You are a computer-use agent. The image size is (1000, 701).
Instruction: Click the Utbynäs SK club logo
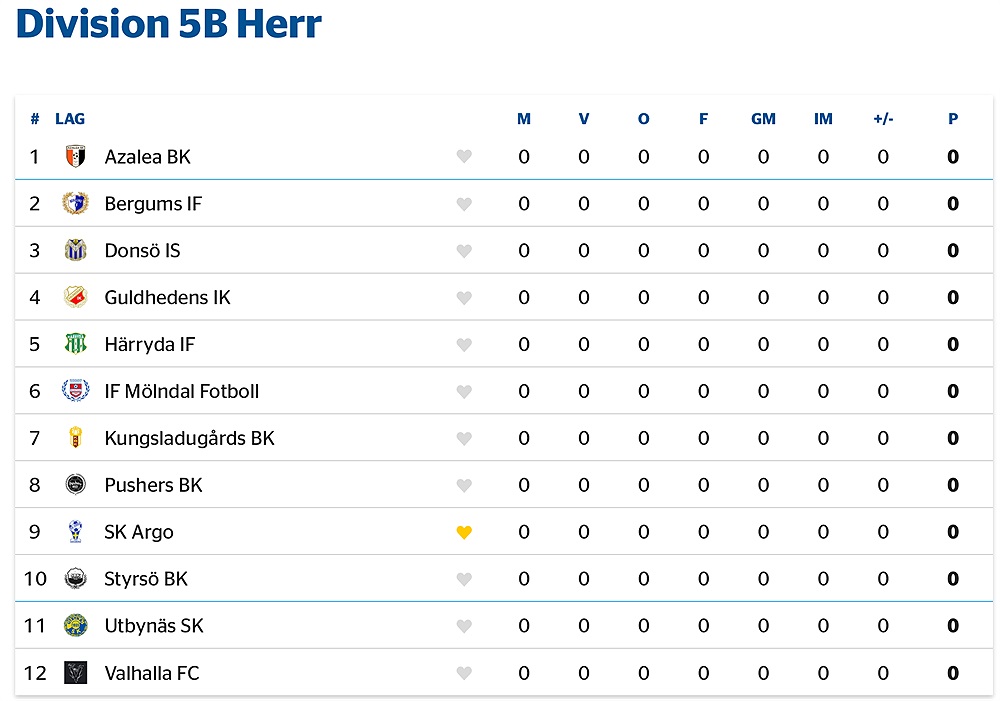click(x=75, y=626)
